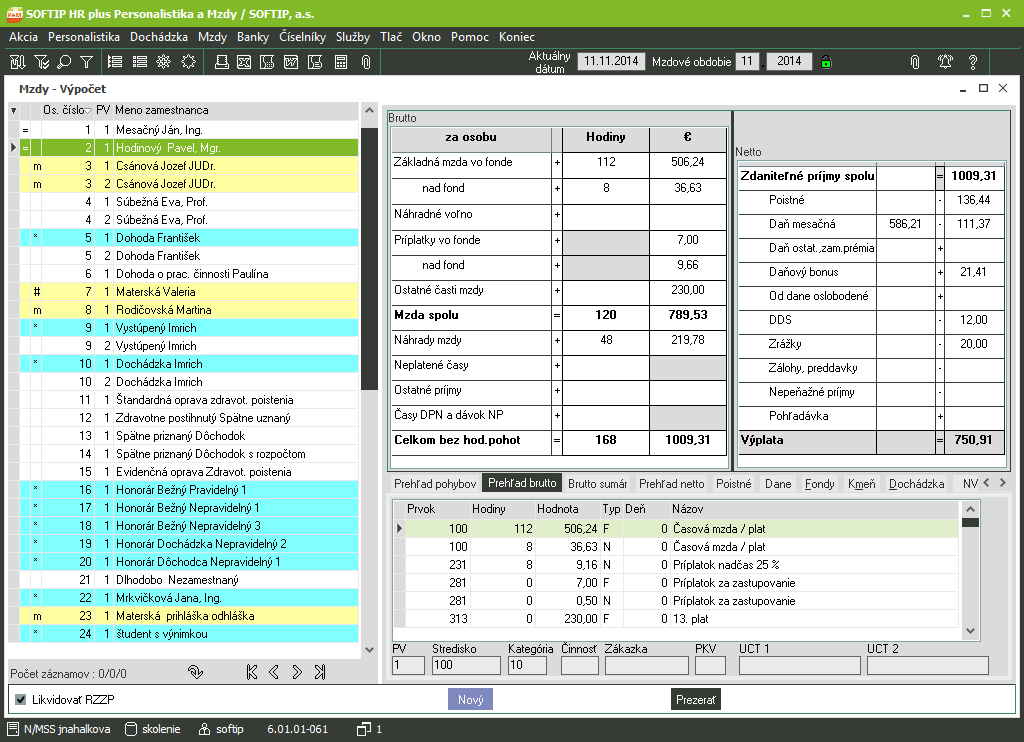
Task: Click the Stredisko input field
Action: 465,665
